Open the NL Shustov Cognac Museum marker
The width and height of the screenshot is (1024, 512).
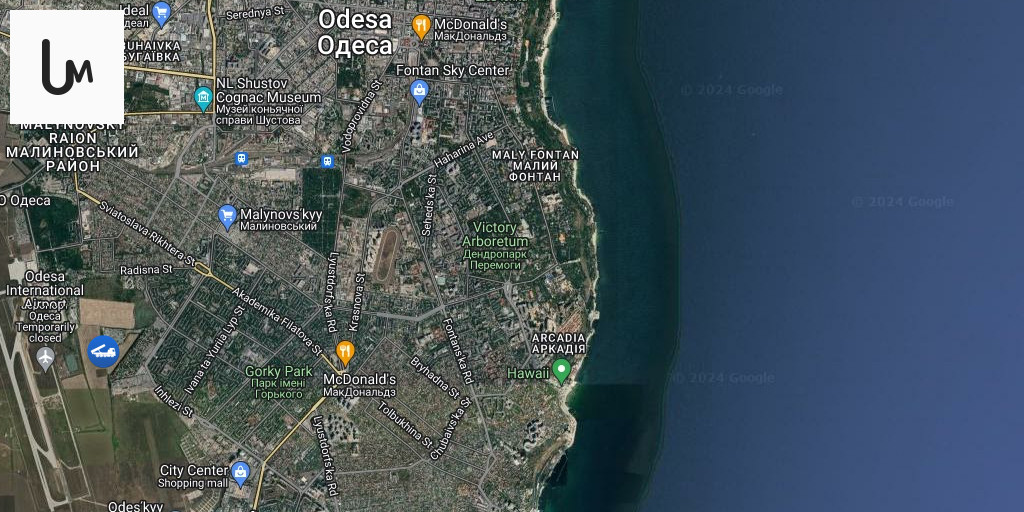pos(204,99)
